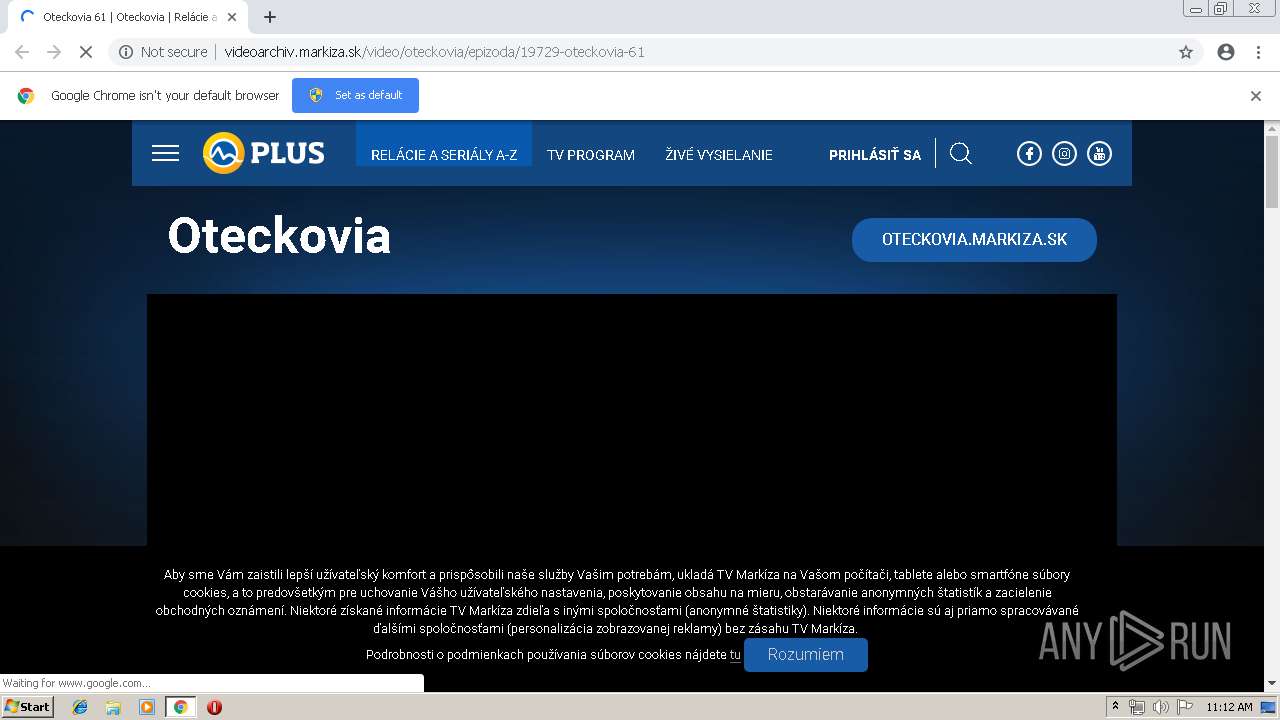Open TV Program menu item
Viewport: 1280px width, 720px height.
591,155
